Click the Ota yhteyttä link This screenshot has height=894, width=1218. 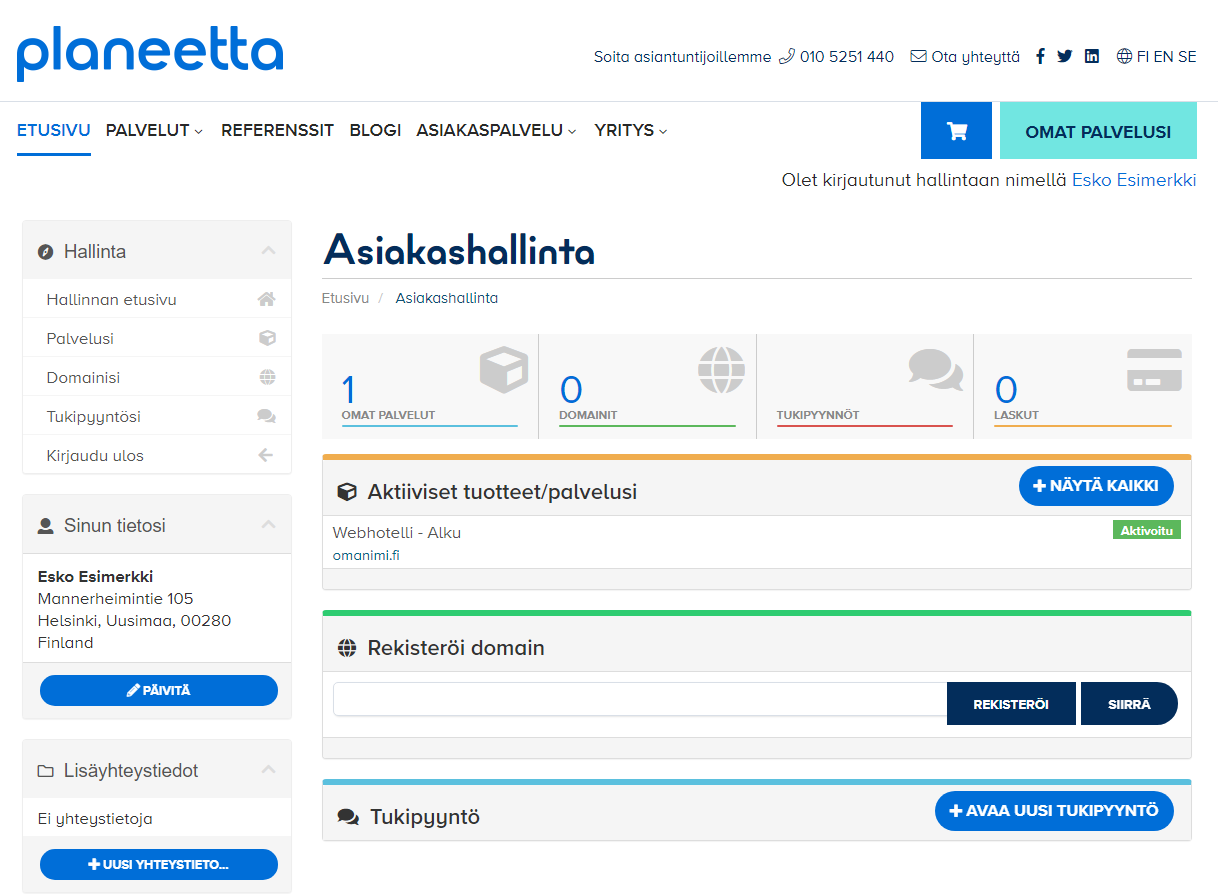975,57
